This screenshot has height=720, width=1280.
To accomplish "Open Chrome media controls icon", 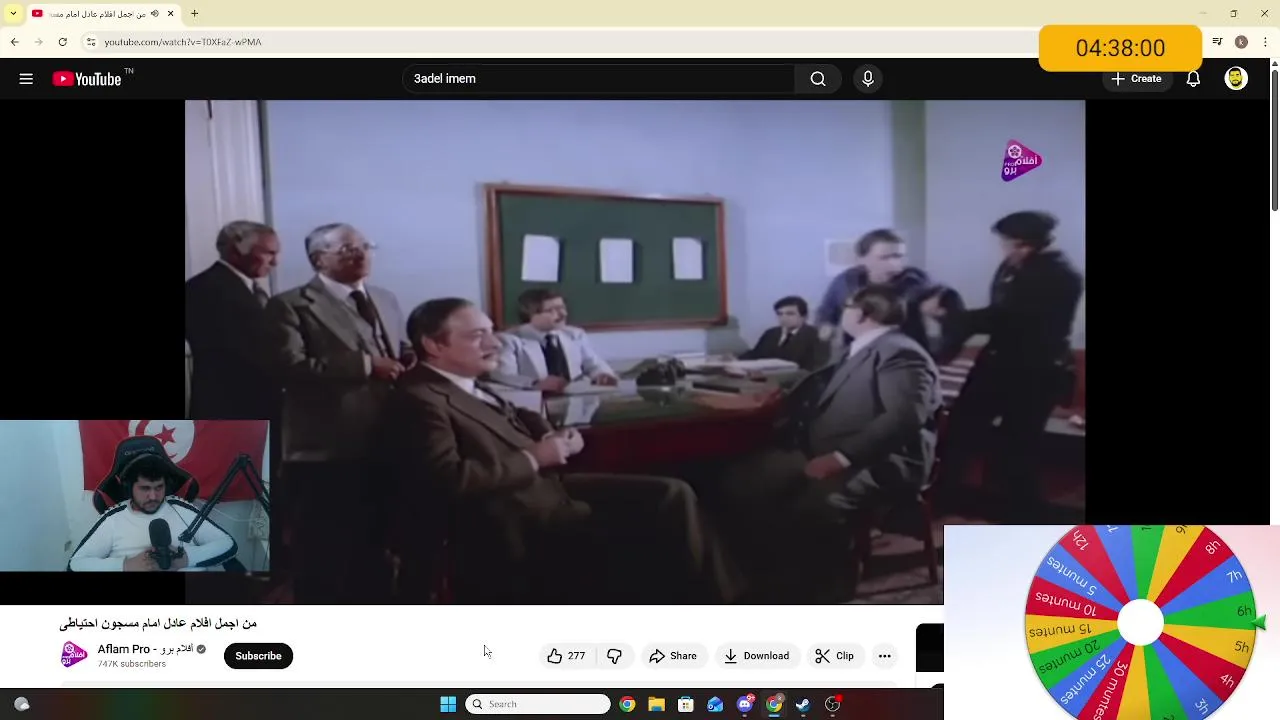I will click(1217, 42).
